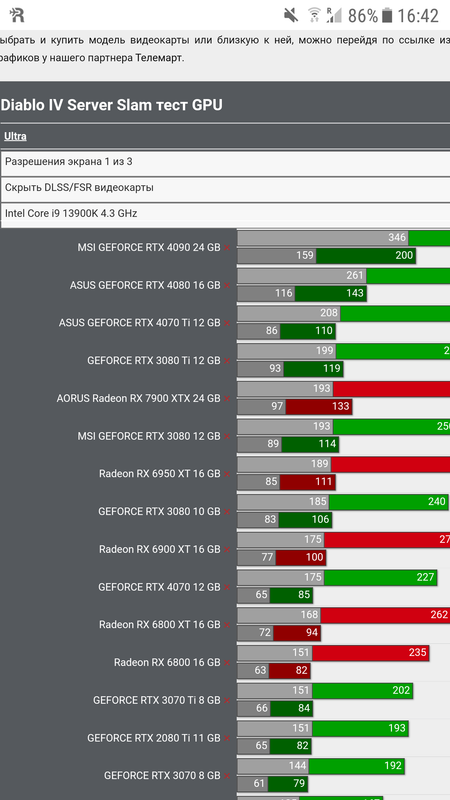Select the ASUS GEFORCE RTX 4070 Ti 12 GB label
This screenshot has width=450, height=800.
pos(140,323)
